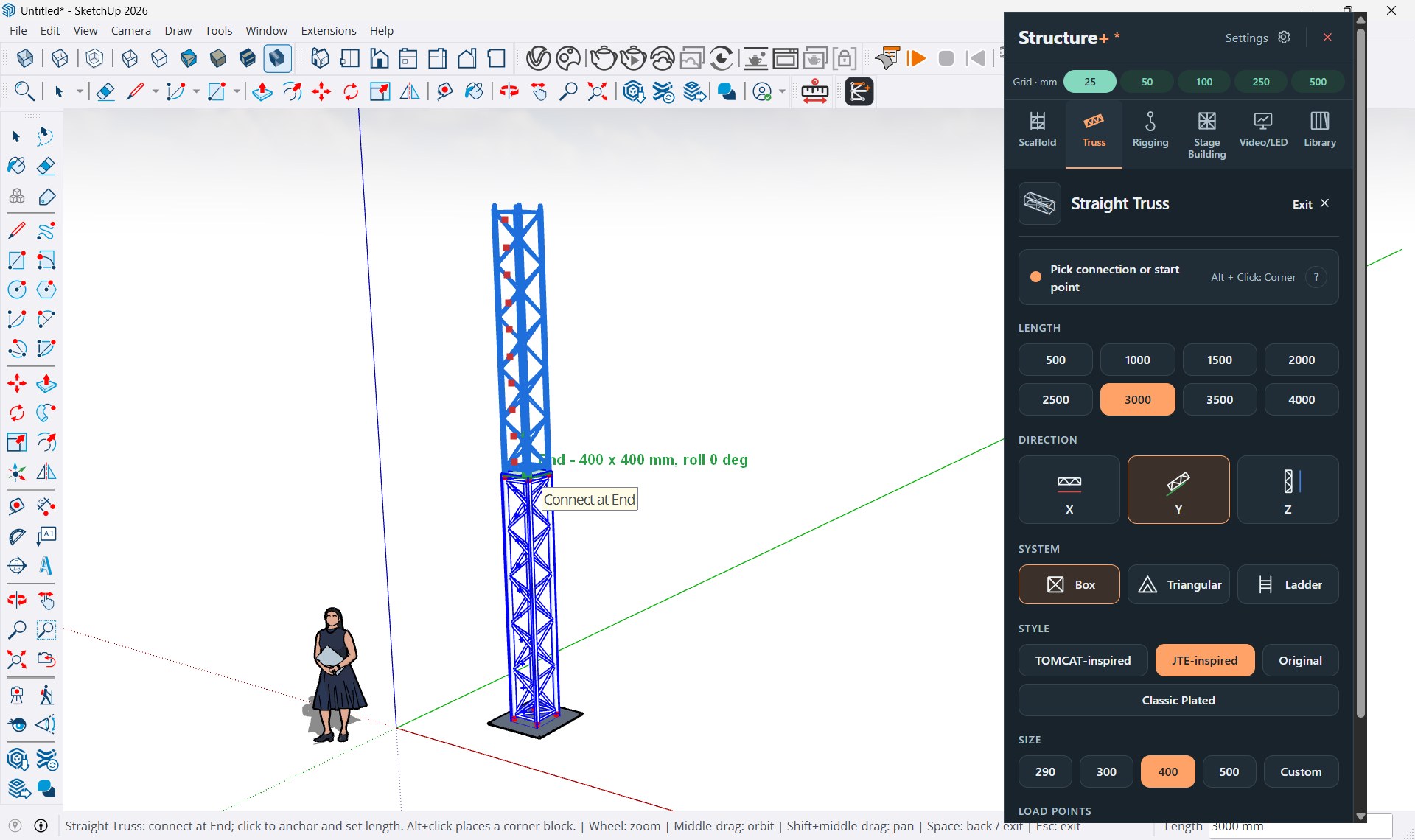
Task: Choose the Polygon tool in left toolbar
Action: 46,290
